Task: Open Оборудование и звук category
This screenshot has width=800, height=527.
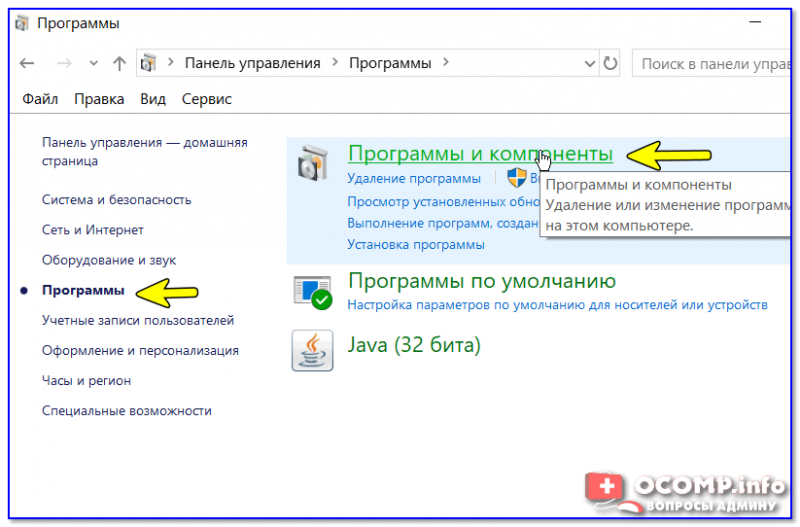Action: click(x=109, y=260)
